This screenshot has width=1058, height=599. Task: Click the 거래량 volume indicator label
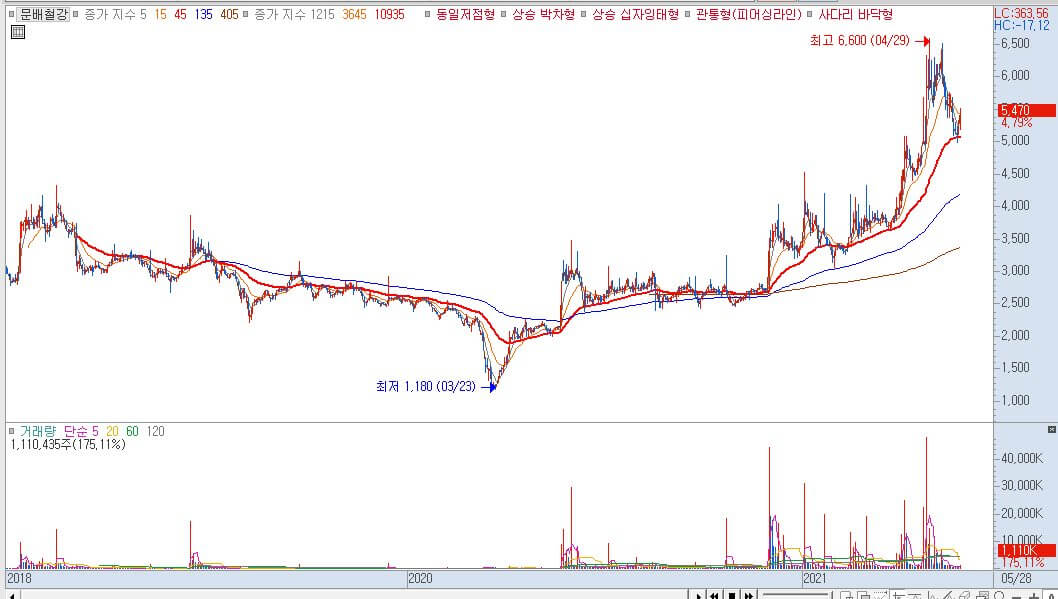pos(38,431)
